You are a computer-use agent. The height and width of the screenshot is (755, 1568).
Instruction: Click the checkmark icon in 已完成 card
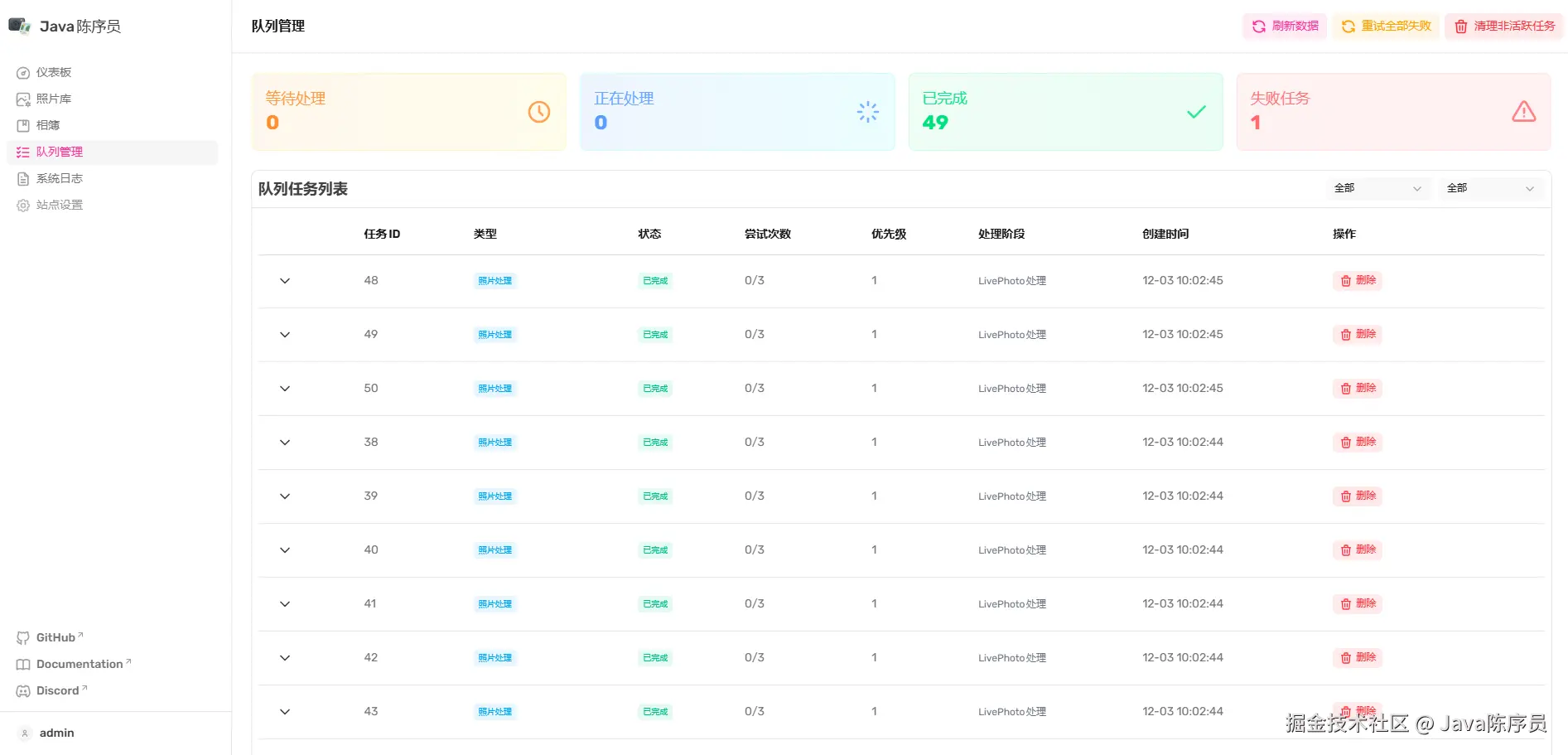click(1196, 112)
